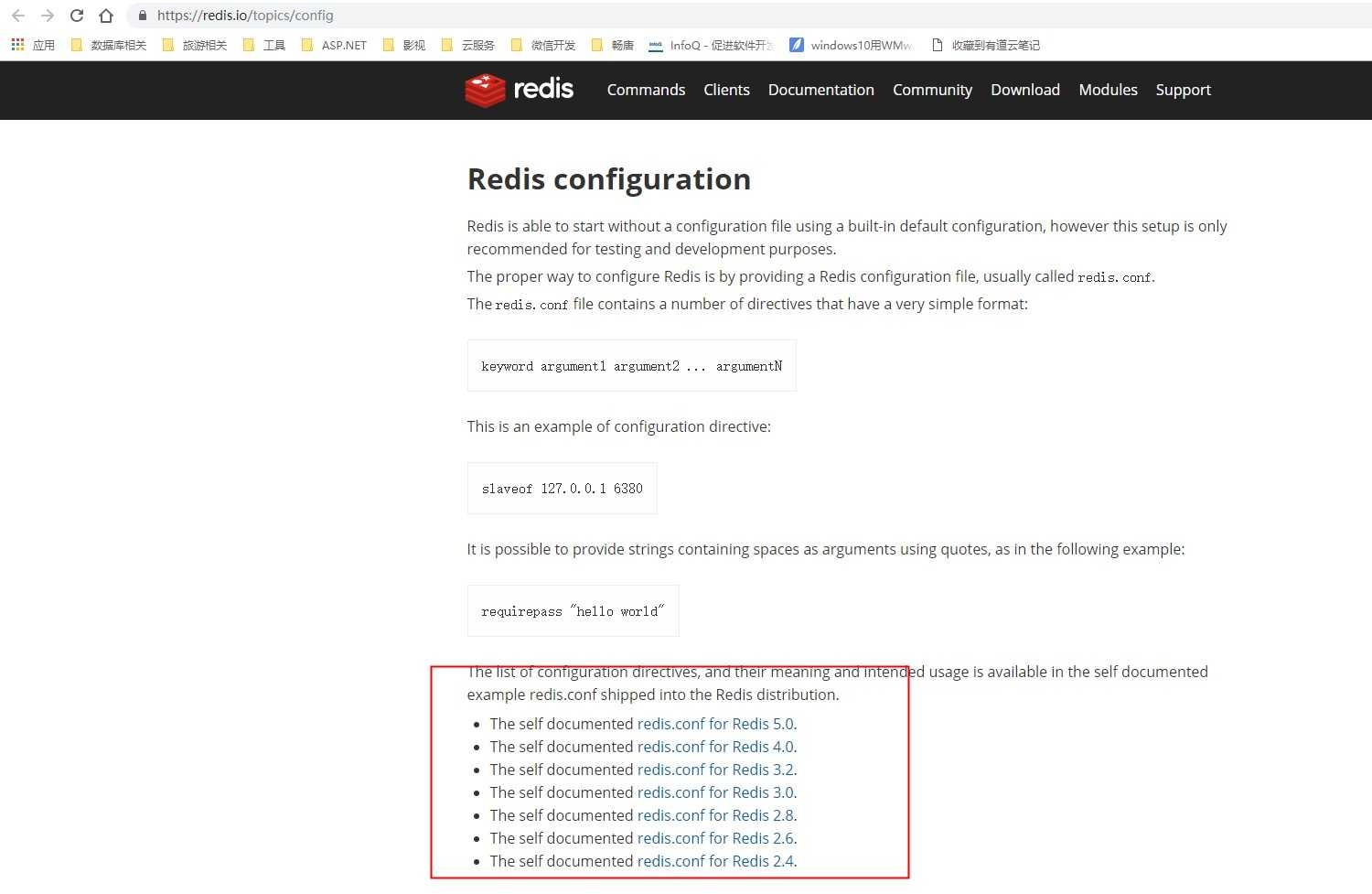Reload the current page
Viewport: 1372px width, 894px height.
[77, 16]
